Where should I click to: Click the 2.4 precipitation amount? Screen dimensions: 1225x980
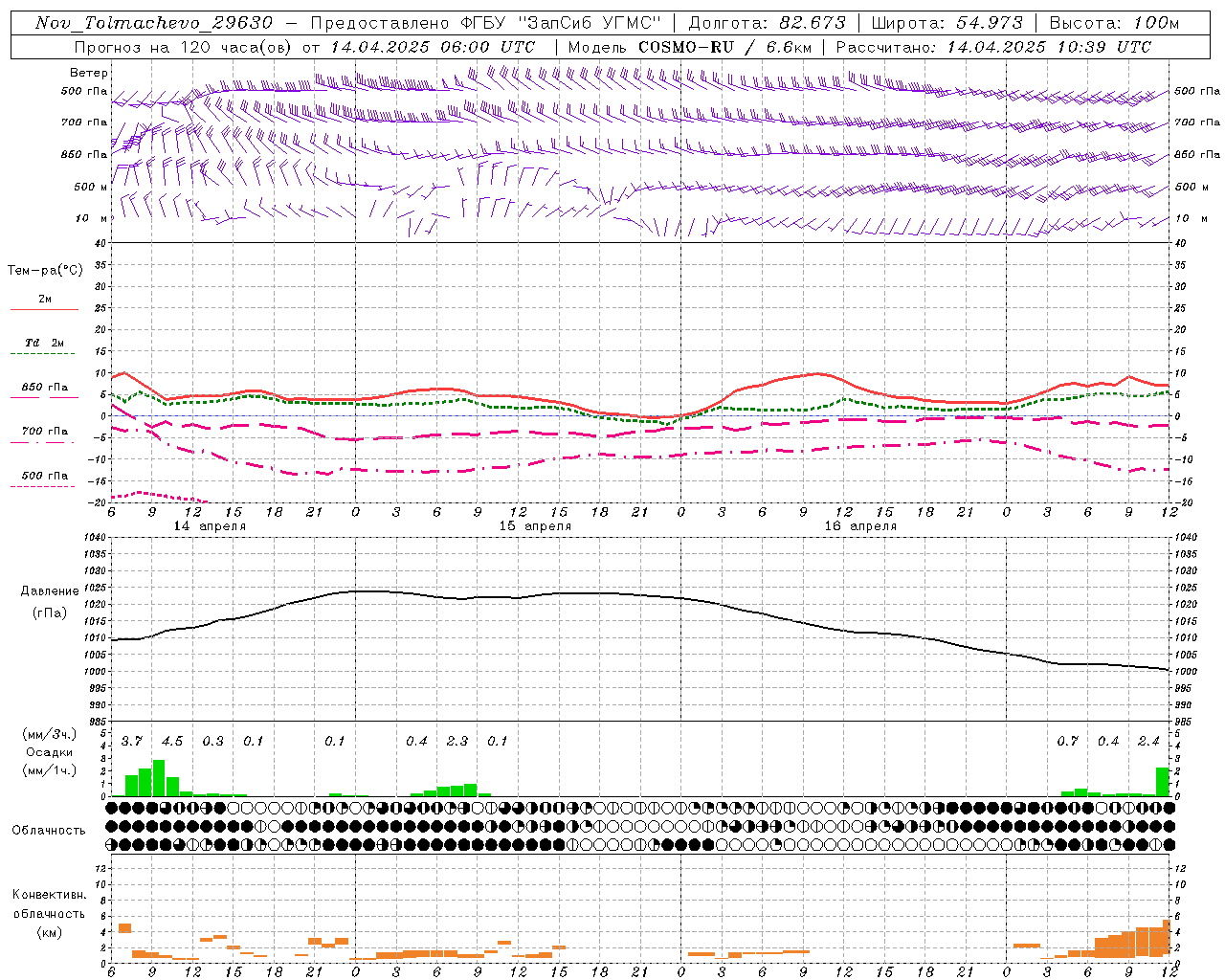click(x=1148, y=741)
